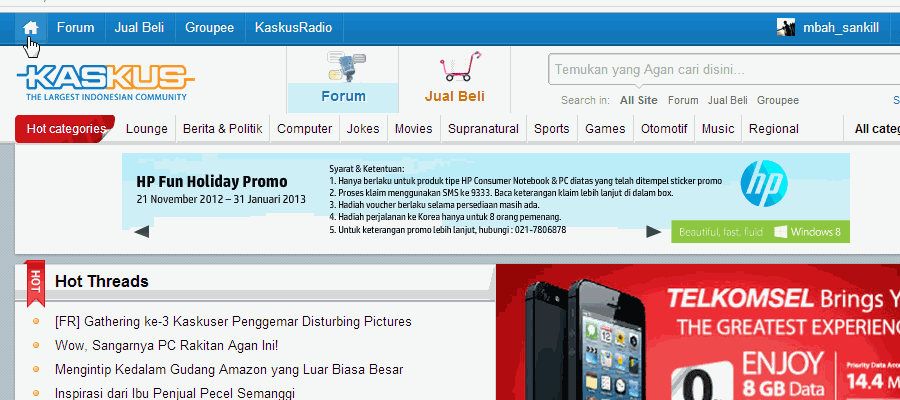Expand the All categories menu
This screenshot has height=400, width=900.
(x=876, y=129)
